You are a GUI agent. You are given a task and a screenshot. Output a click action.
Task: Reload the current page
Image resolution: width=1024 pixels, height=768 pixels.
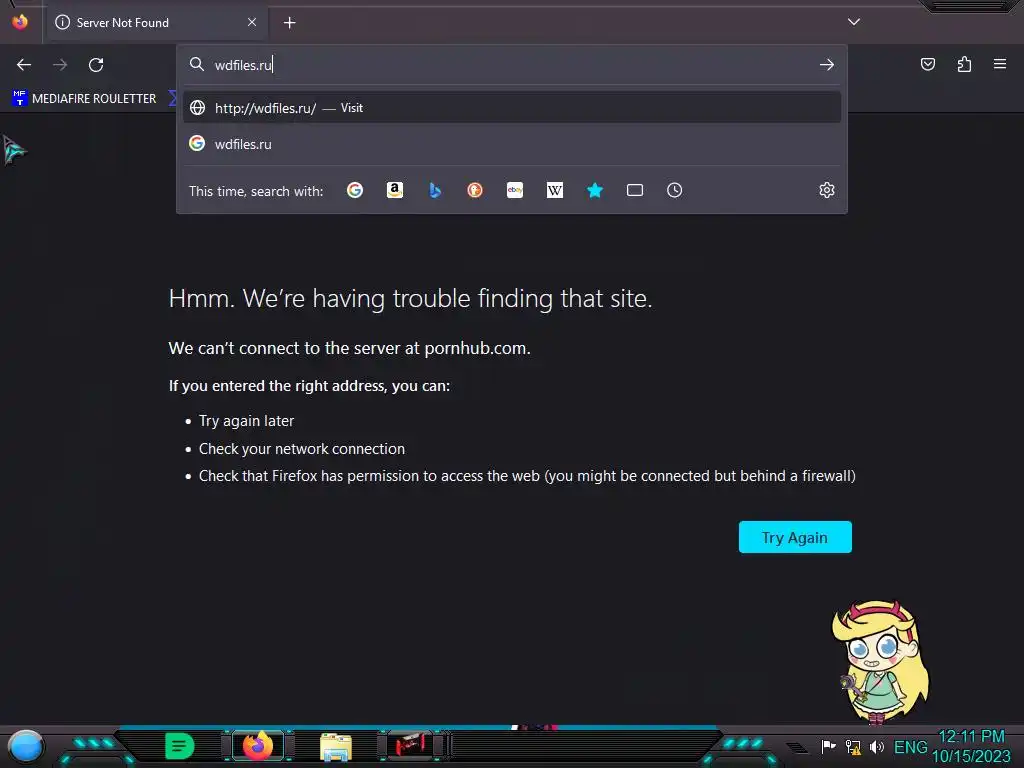click(x=96, y=65)
